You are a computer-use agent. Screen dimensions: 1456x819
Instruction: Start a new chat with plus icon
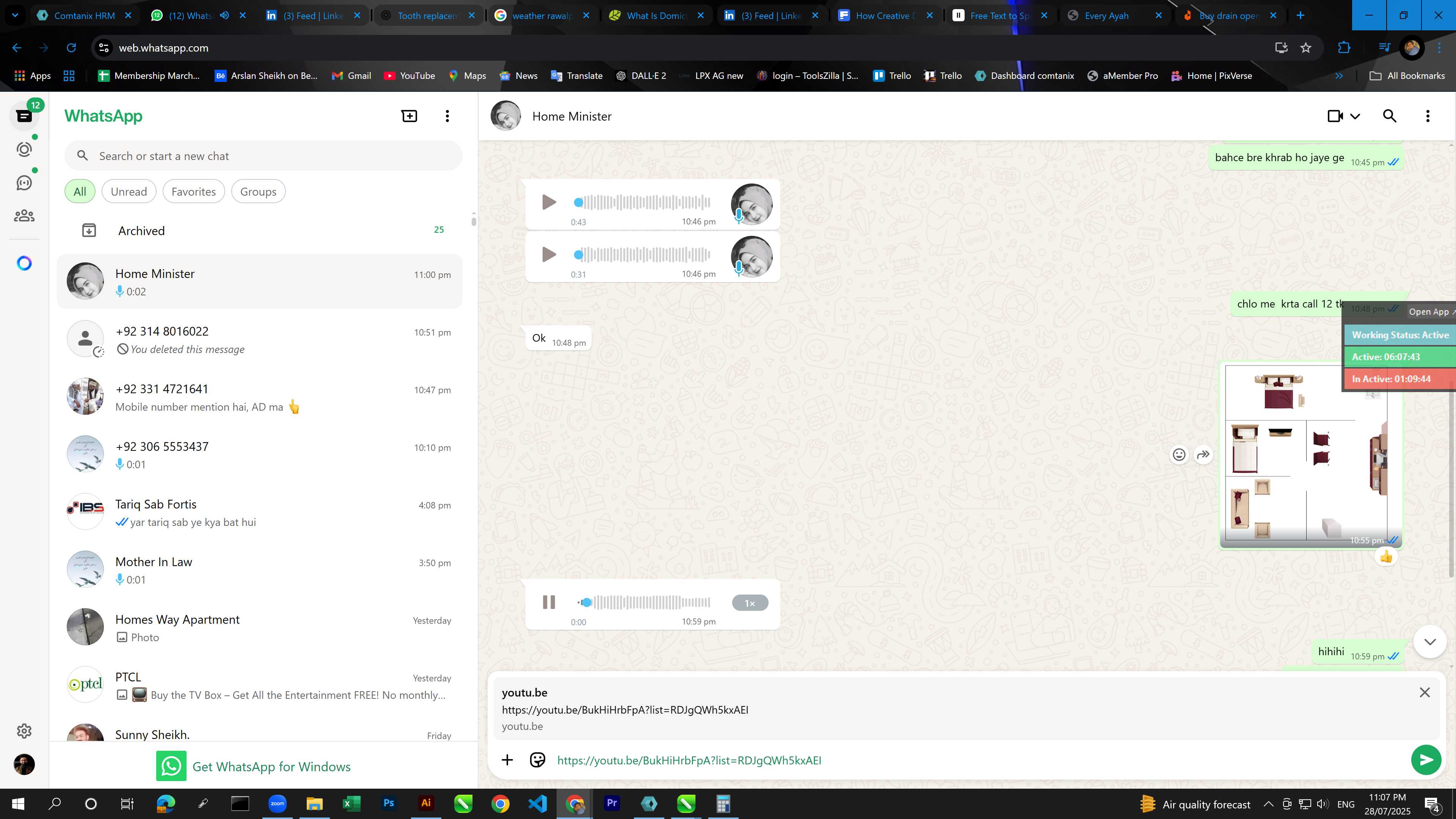409,116
